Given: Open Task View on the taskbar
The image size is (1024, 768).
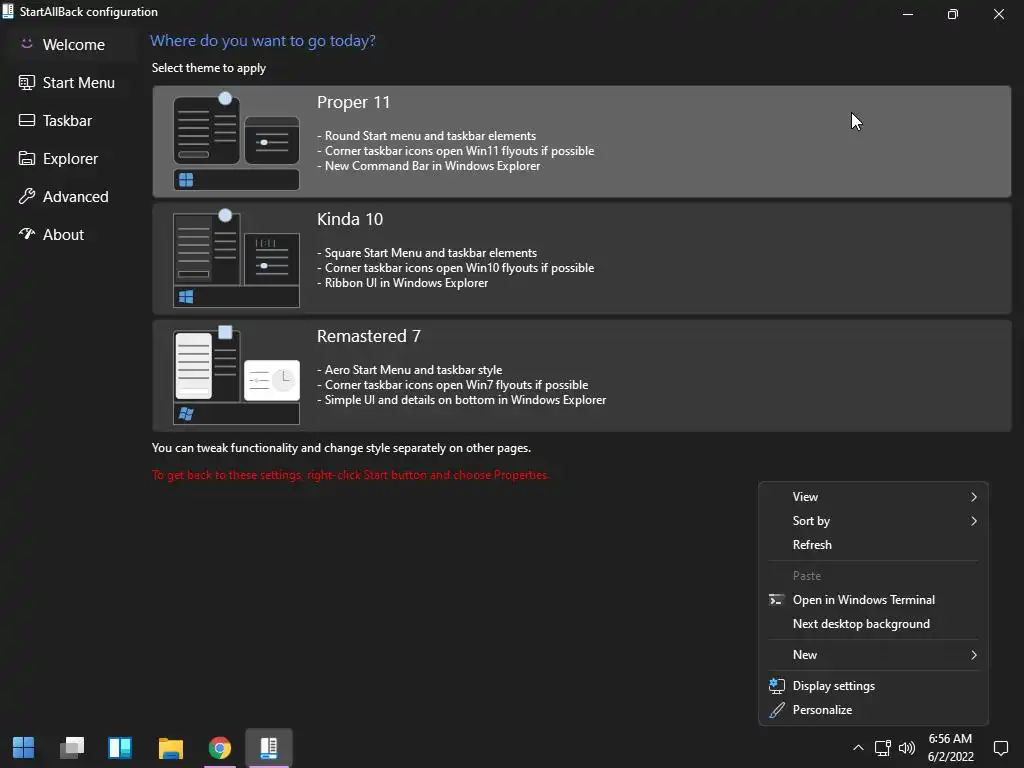Looking at the screenshot, I should click(72, 748).
